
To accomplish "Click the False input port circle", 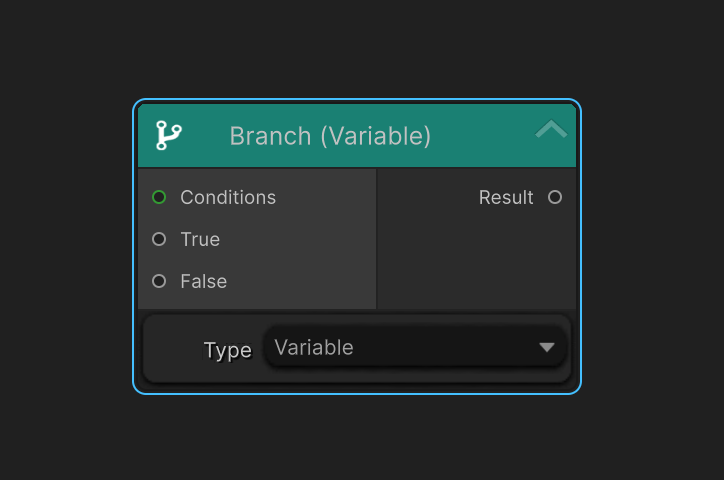I will [x=159, y=281].
